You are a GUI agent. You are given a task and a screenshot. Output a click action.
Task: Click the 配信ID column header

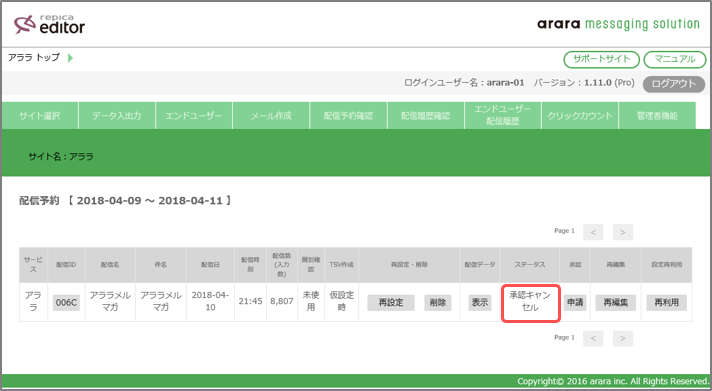click(66, 265)
